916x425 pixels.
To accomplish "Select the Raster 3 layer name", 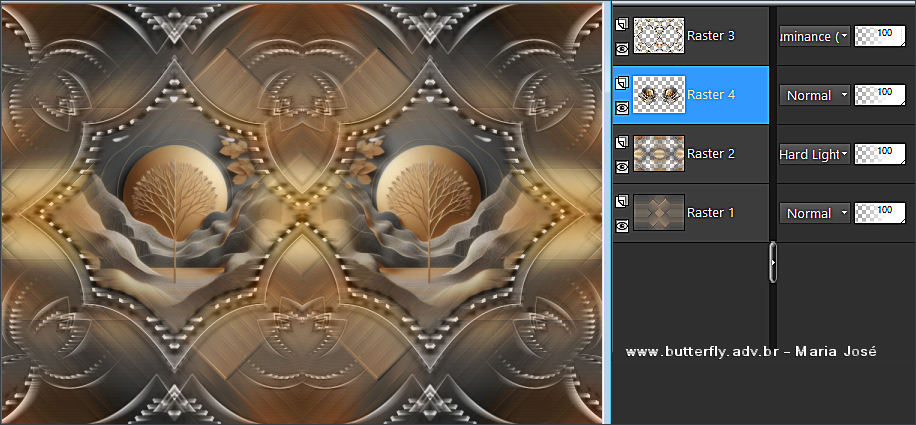I will 711,36.
